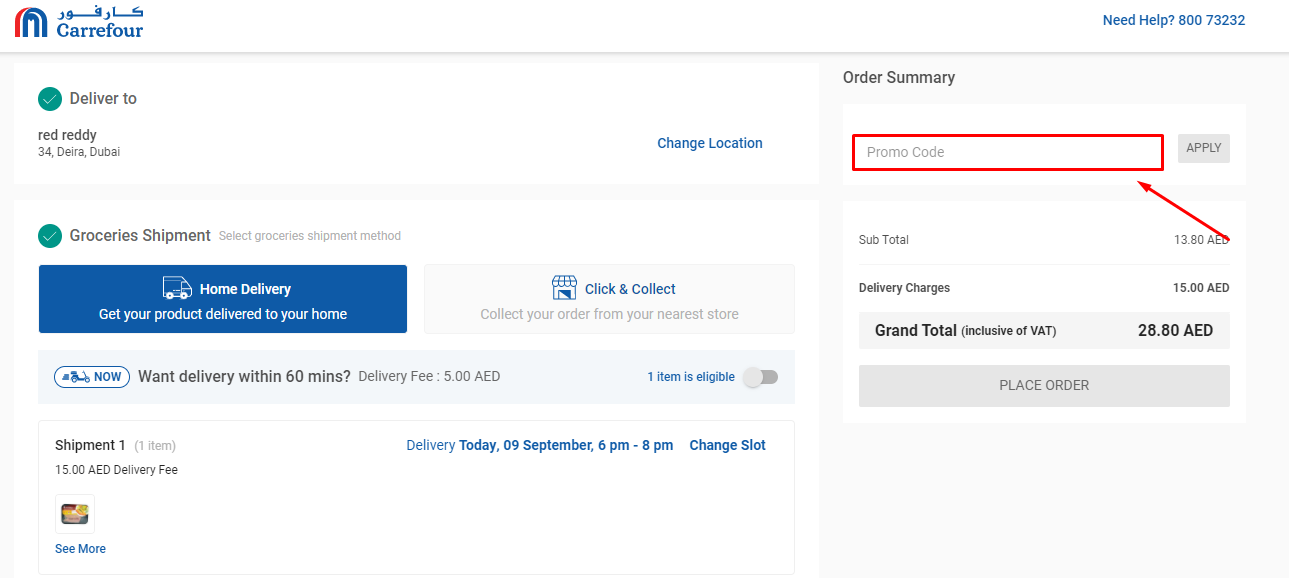Click the Change Location link
Image resolution: width=1289 pixels, height=578 pixels.
tap(710, 143)
